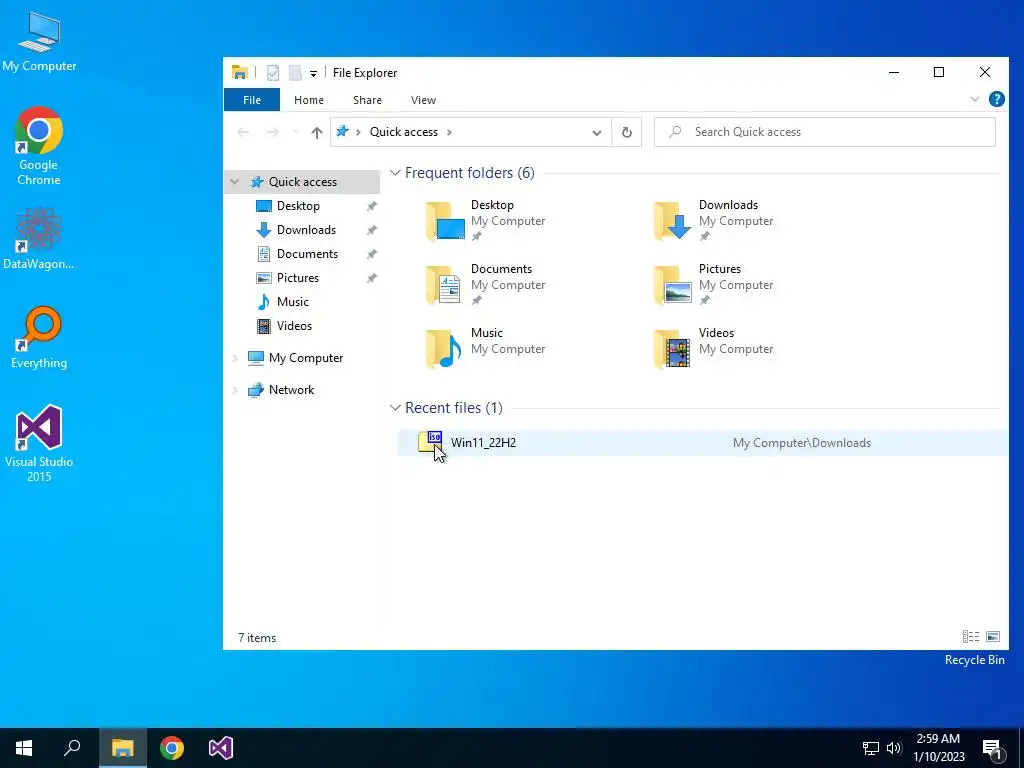This screenshot has height=768, width=1024.
Task: Open the Visual Studio 2015 desktop shortcut
Action: click(x=39, y=443)
